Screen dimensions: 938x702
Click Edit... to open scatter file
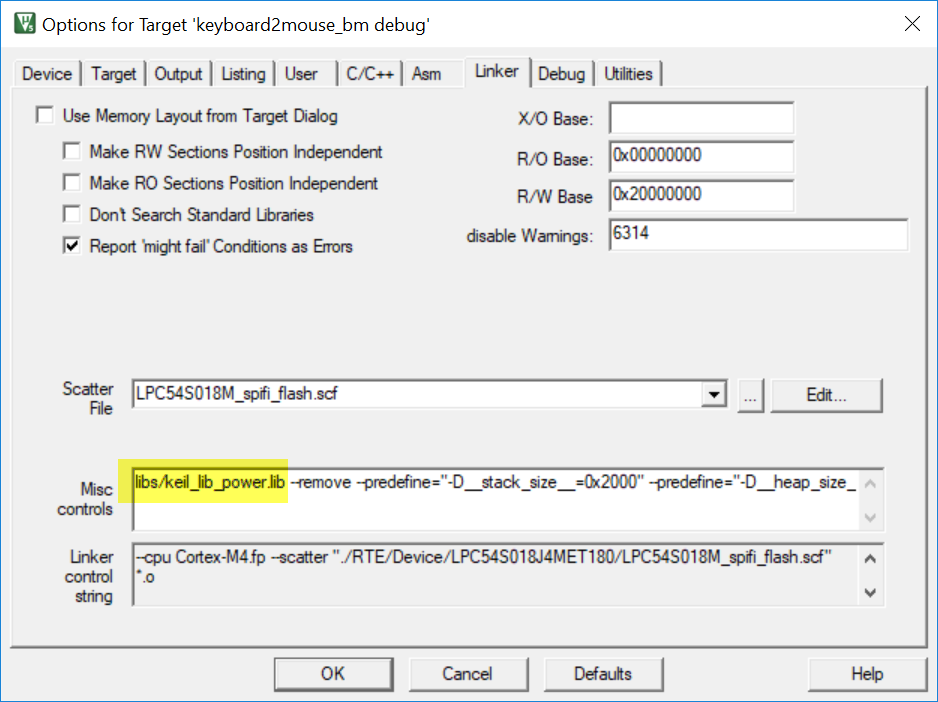click(827, 396)
